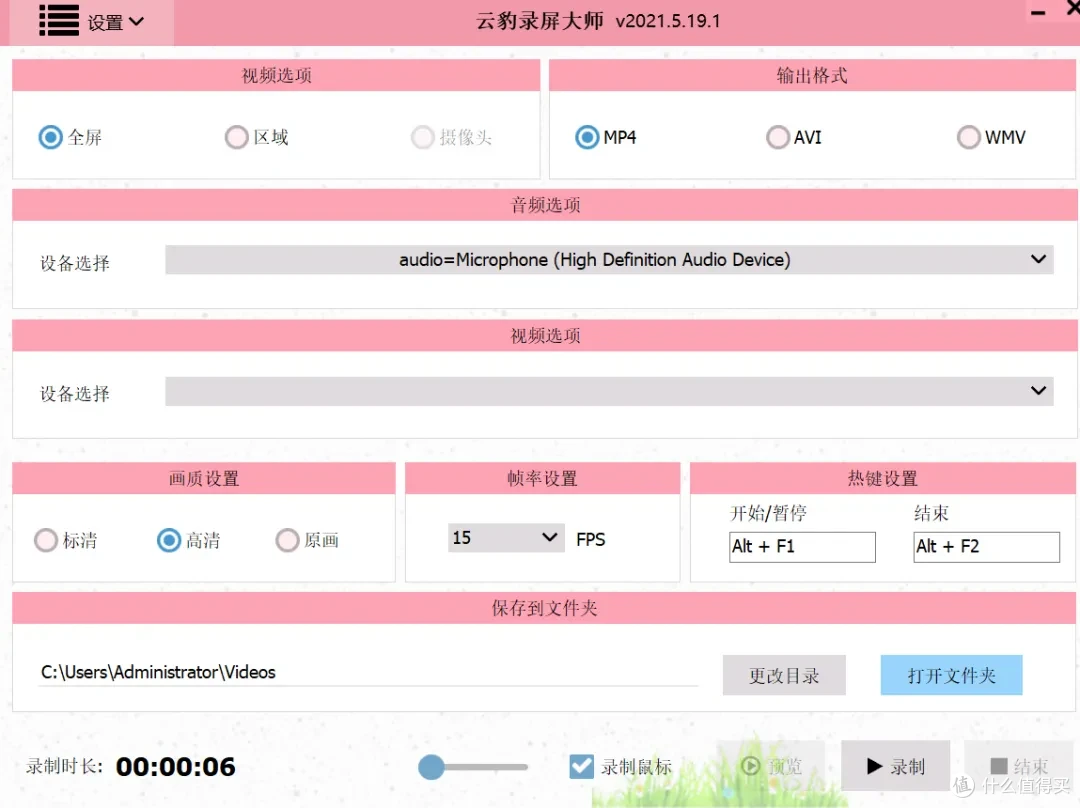Open the audio device Microphone dropdown

coord(609,260)
